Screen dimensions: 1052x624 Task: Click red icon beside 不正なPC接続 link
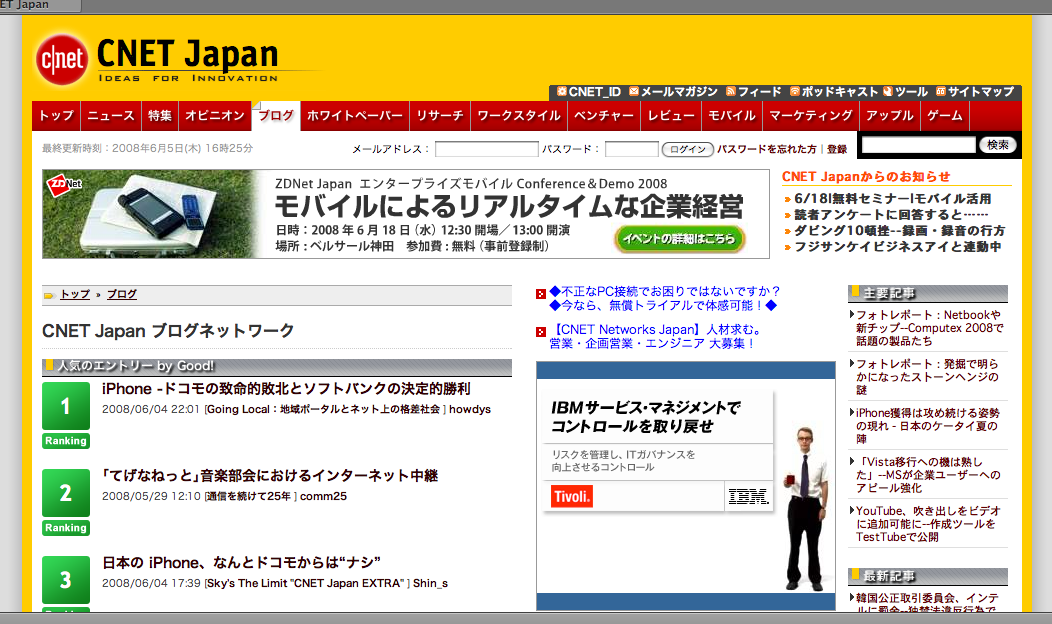coord(541,294)
